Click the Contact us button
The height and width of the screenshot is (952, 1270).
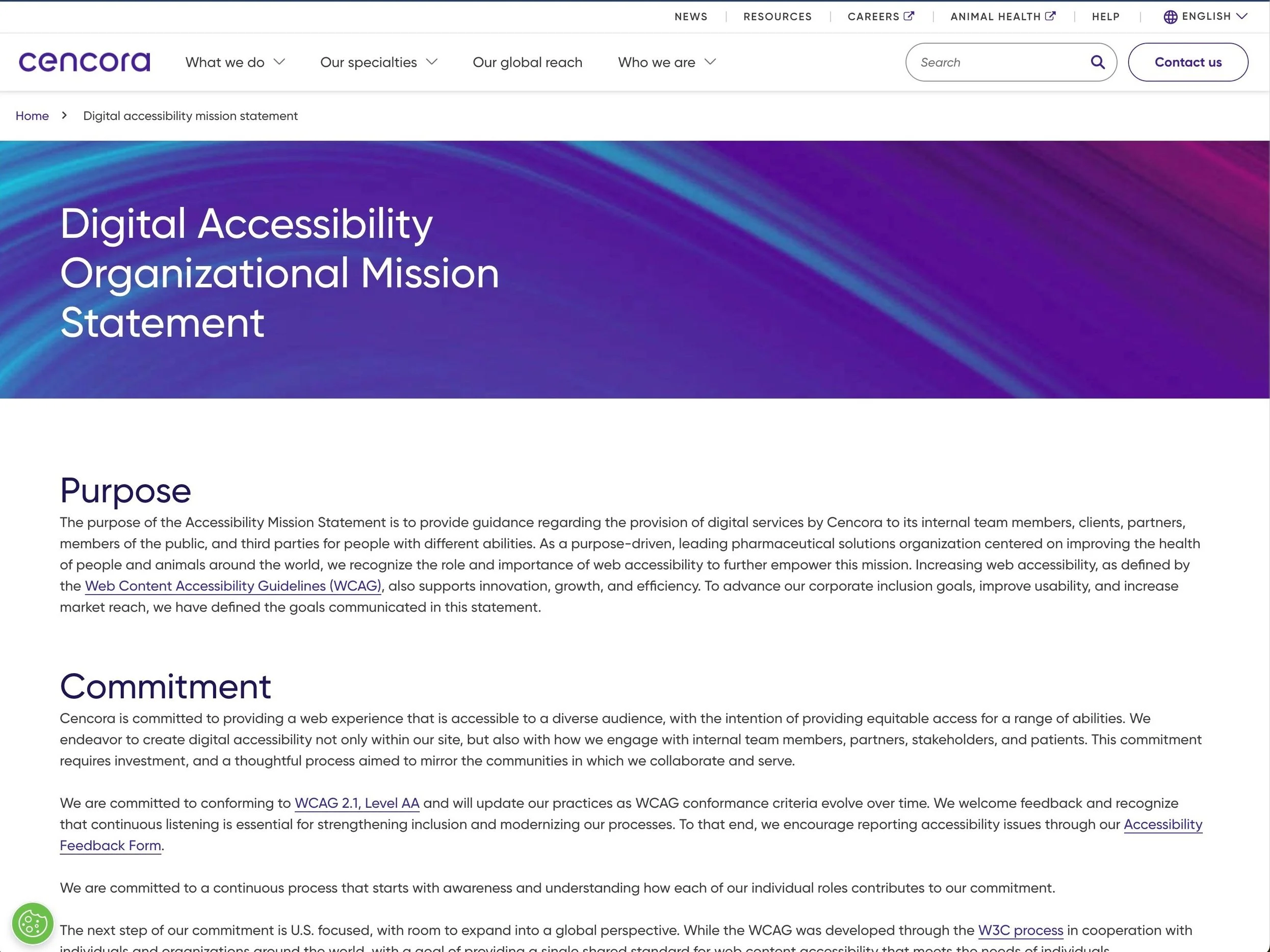point(1188,62)
